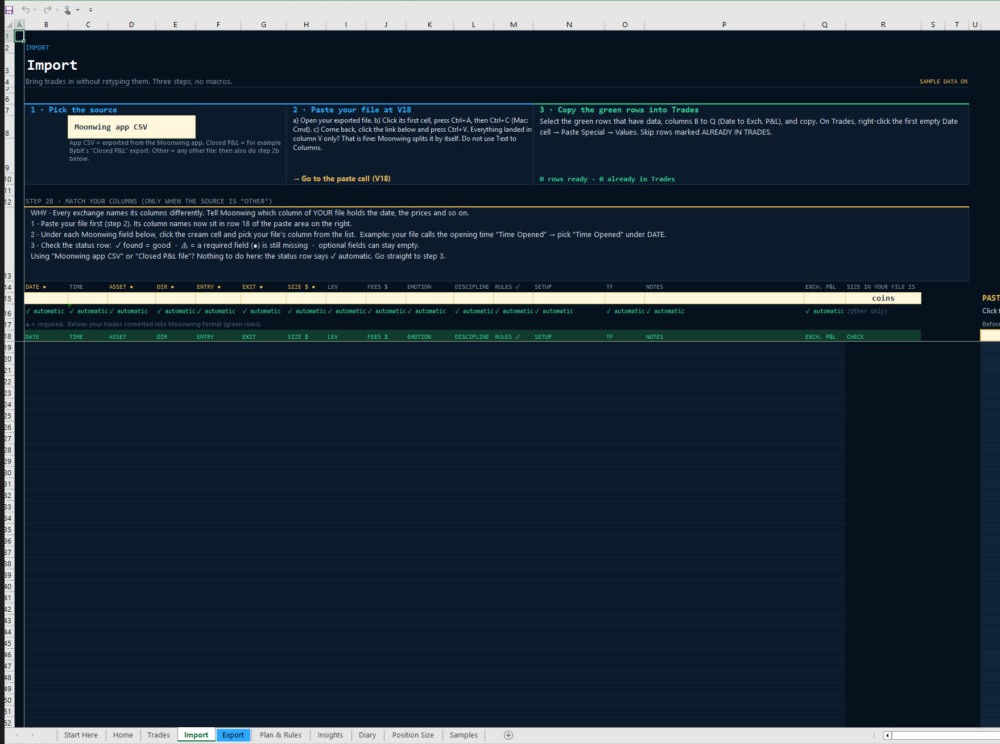The image size is (1000, 744).
Task: Click the next sheet navigation arrow
Action: click(33, 735)
